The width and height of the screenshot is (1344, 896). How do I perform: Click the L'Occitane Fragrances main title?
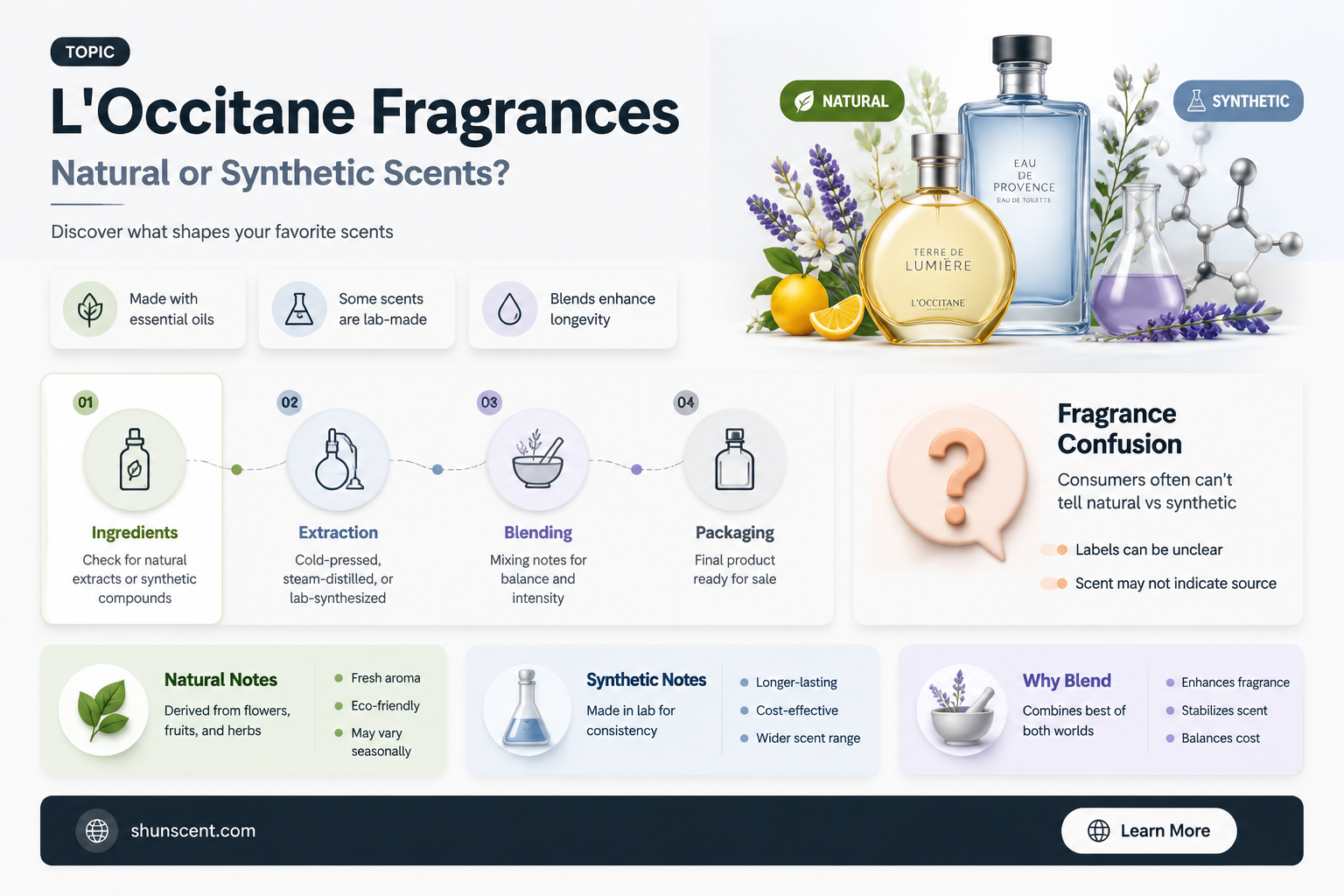(365, 112)
